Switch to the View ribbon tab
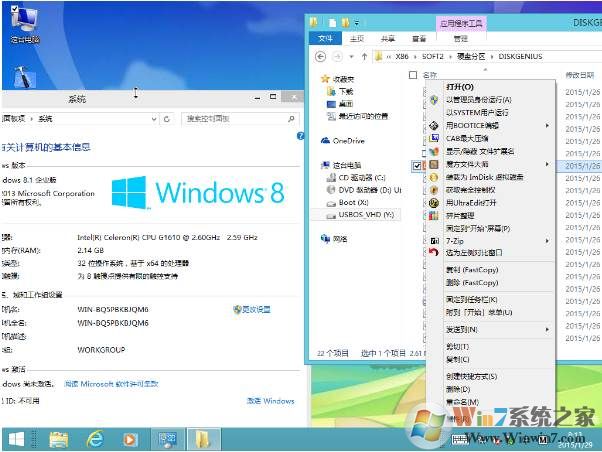This screenshot has height=452, width=602. [419, 38]
